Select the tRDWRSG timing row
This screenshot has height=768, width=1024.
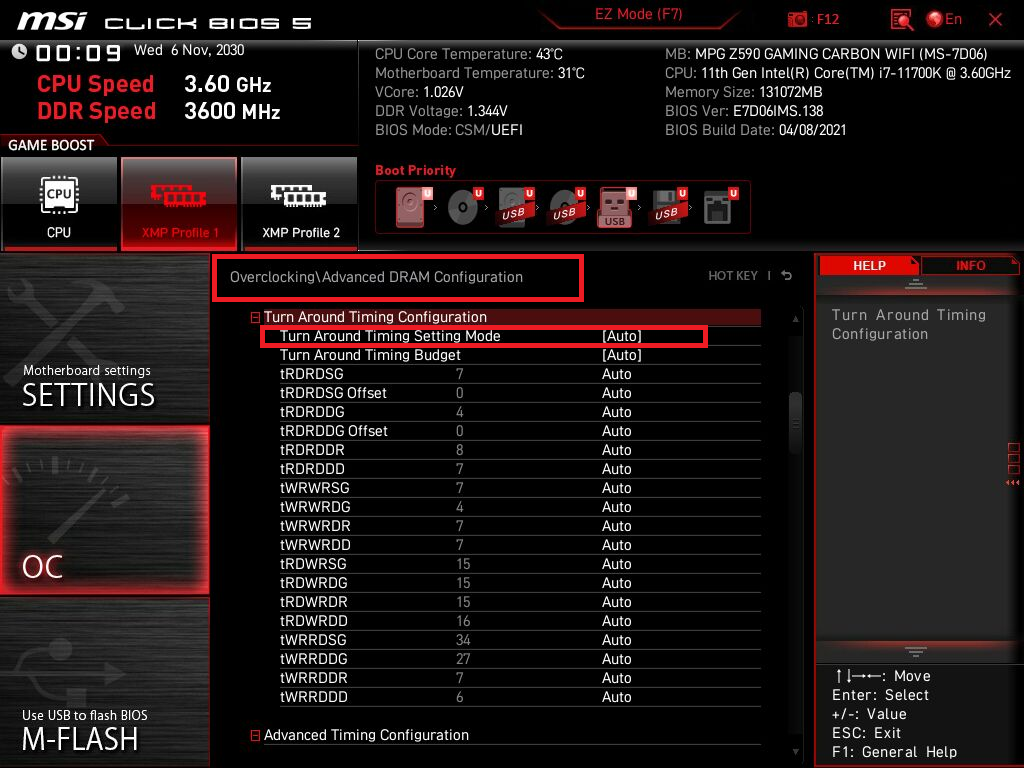coord(520,564)
